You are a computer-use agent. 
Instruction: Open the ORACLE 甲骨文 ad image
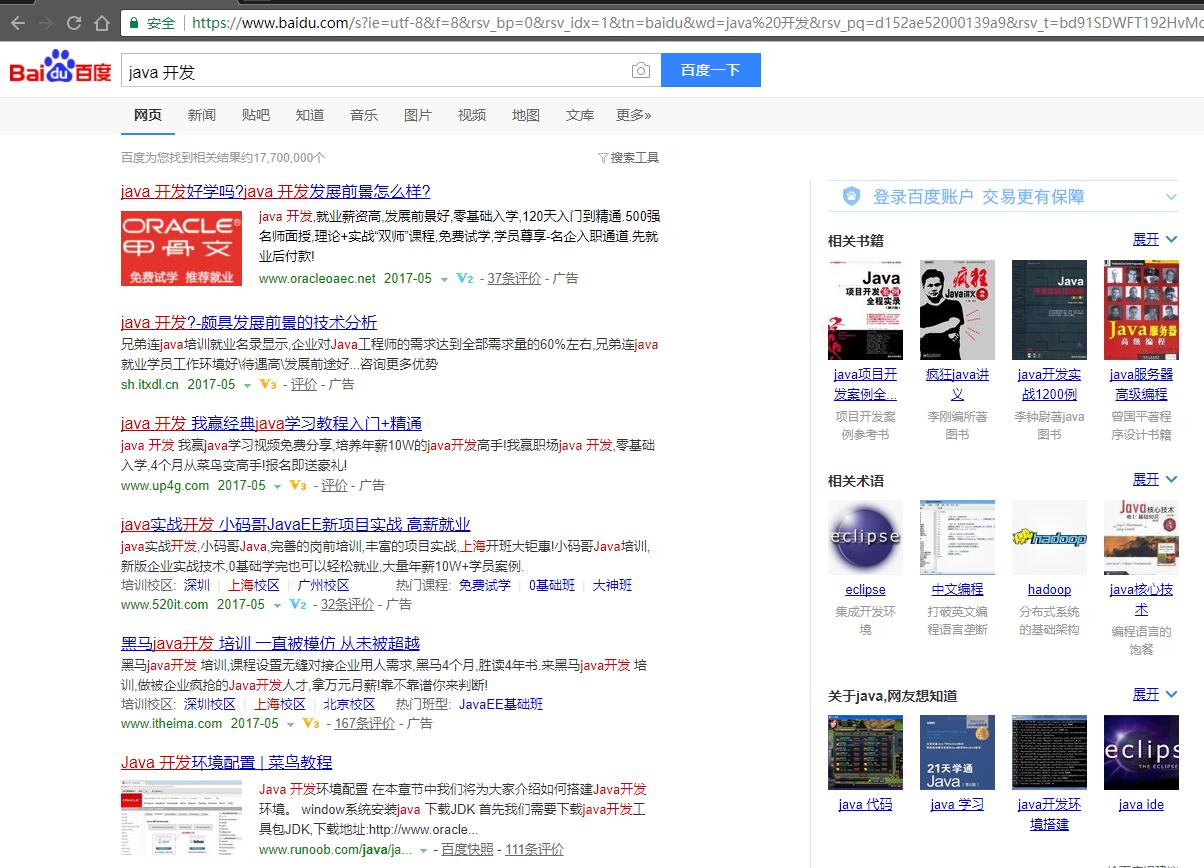[181, 248]
